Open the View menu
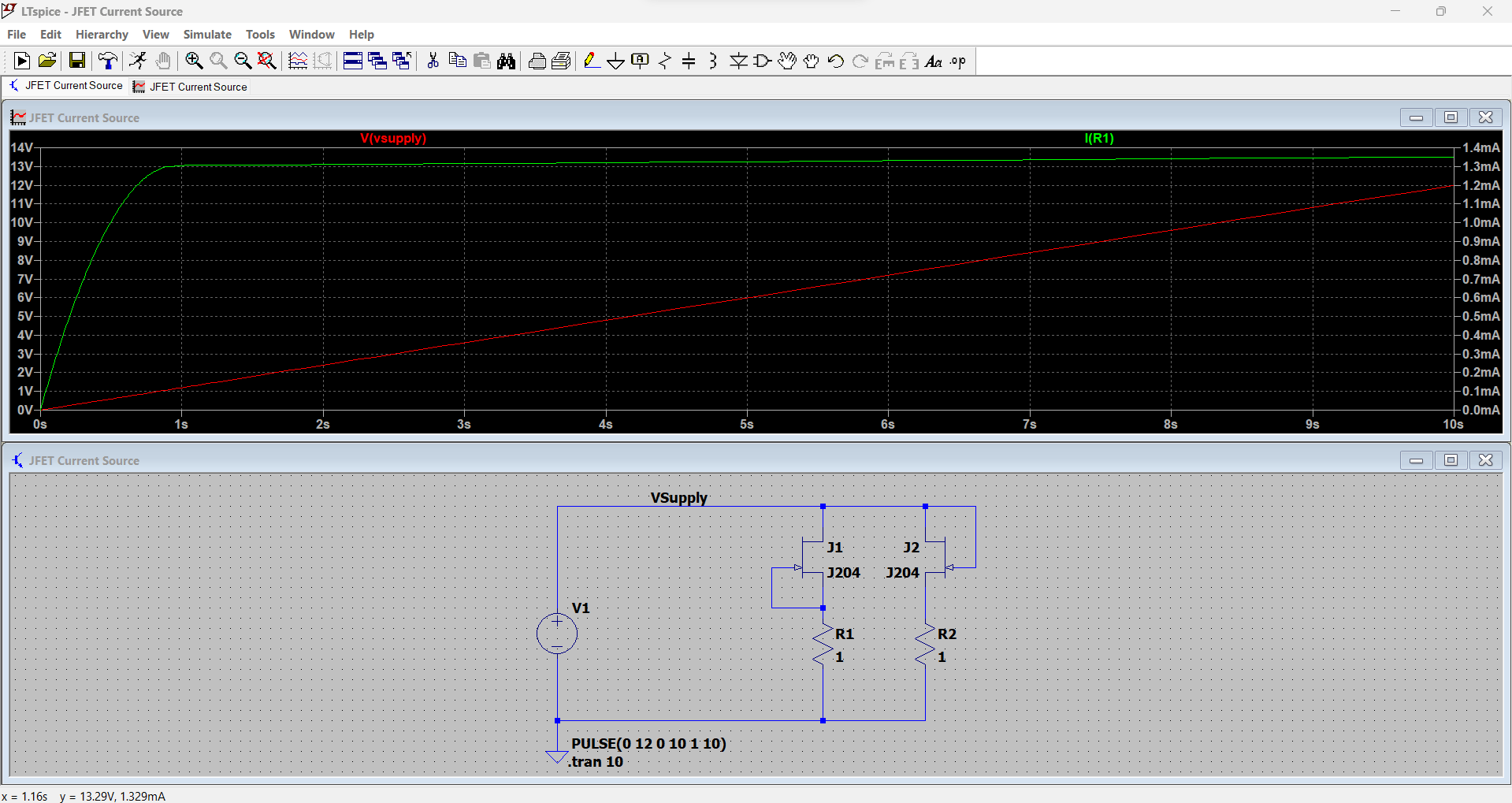Viewport: 1512px width, 803px height. tap(156, 35)
